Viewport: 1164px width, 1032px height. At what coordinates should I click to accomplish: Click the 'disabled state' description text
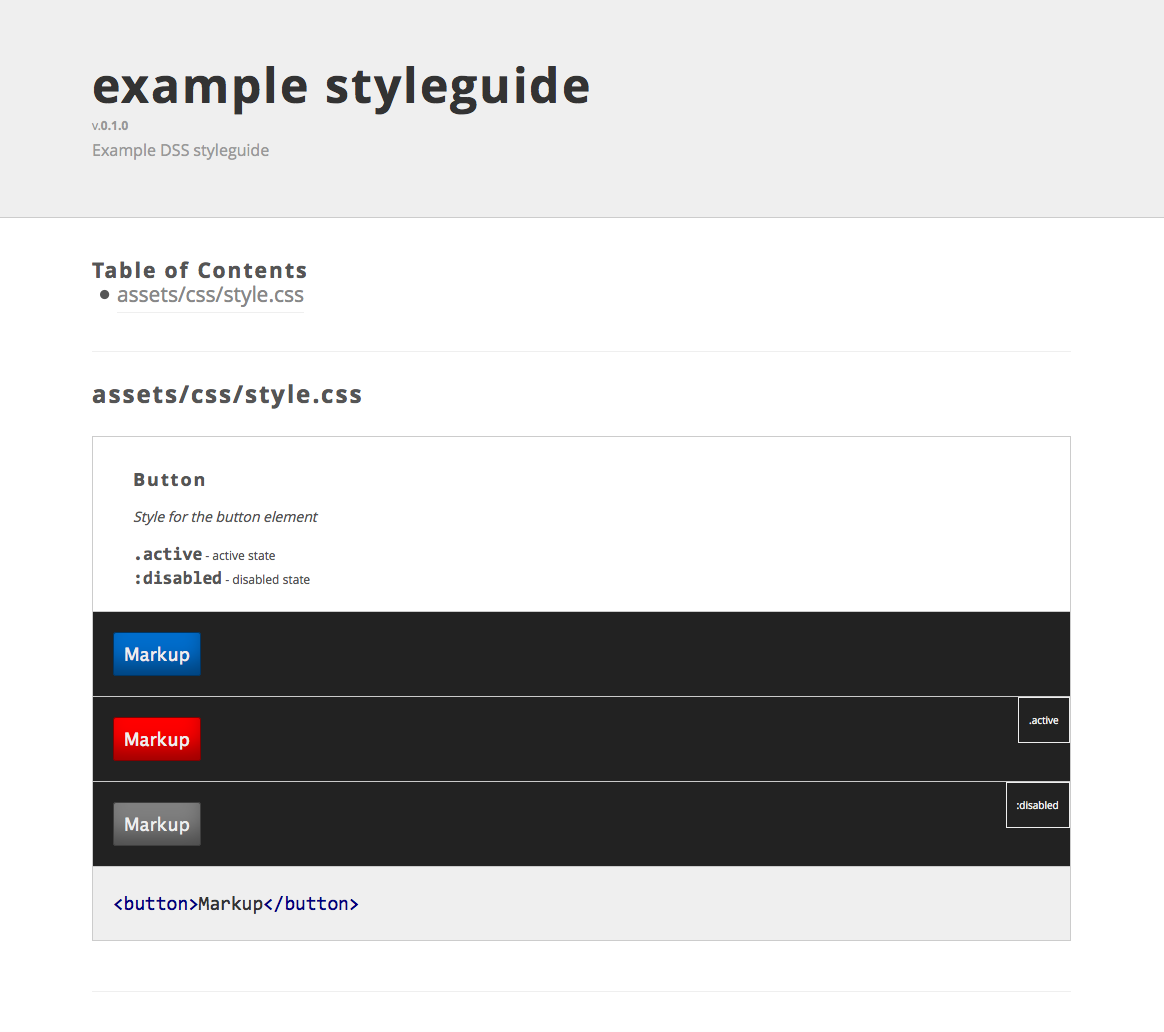tap(271, 579)
